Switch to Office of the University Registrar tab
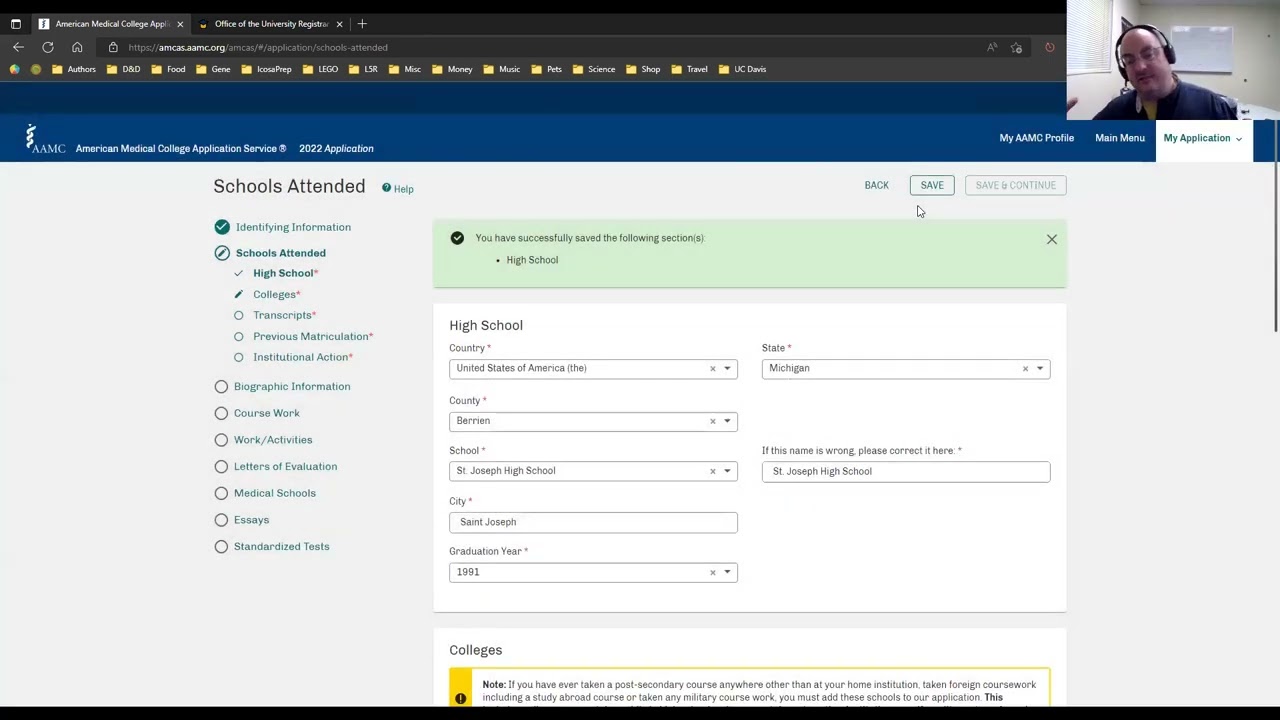Screen dimensions: 1280x720 click(271, 23)
